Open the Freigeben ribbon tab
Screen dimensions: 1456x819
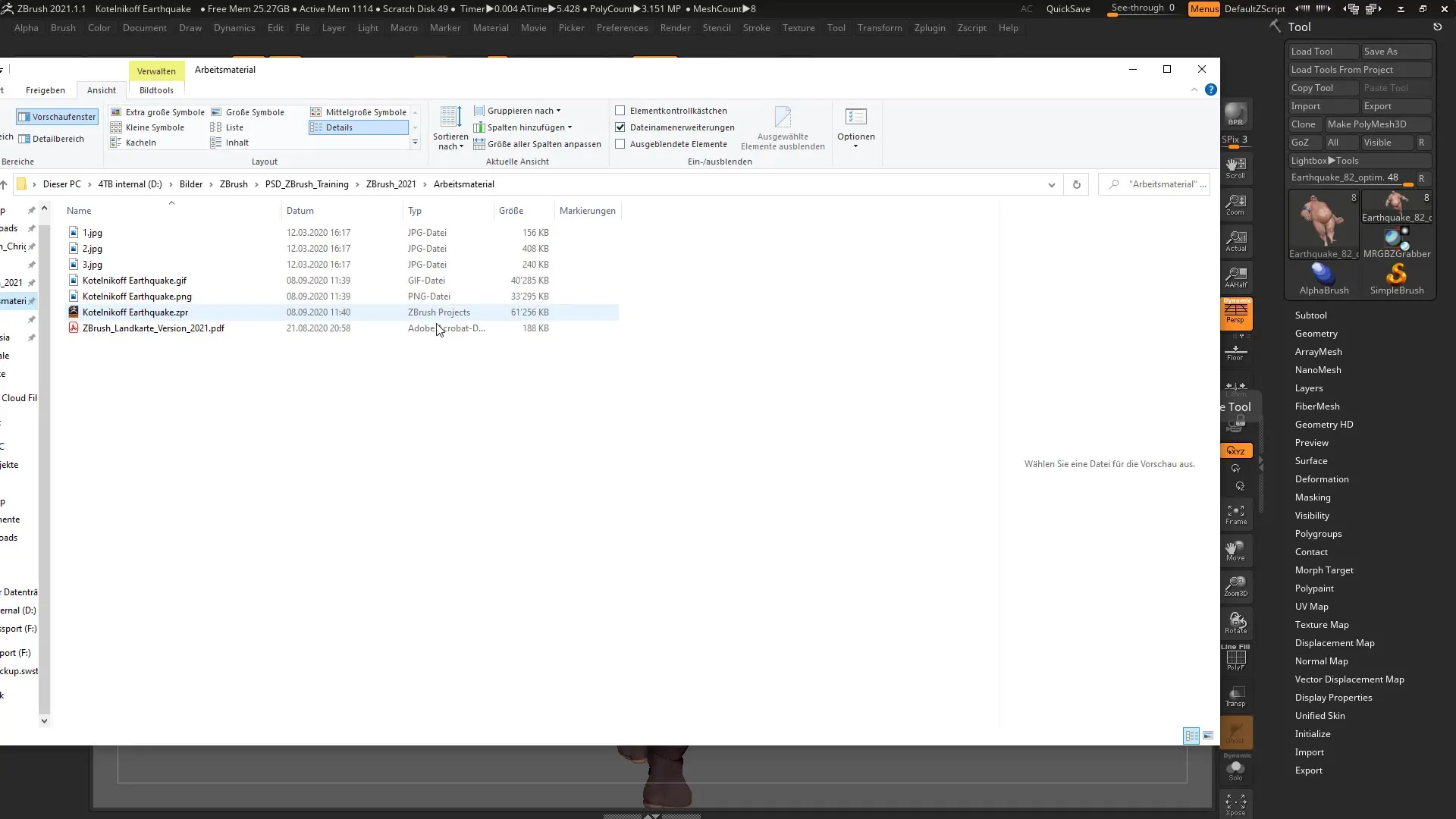point(45,90)
